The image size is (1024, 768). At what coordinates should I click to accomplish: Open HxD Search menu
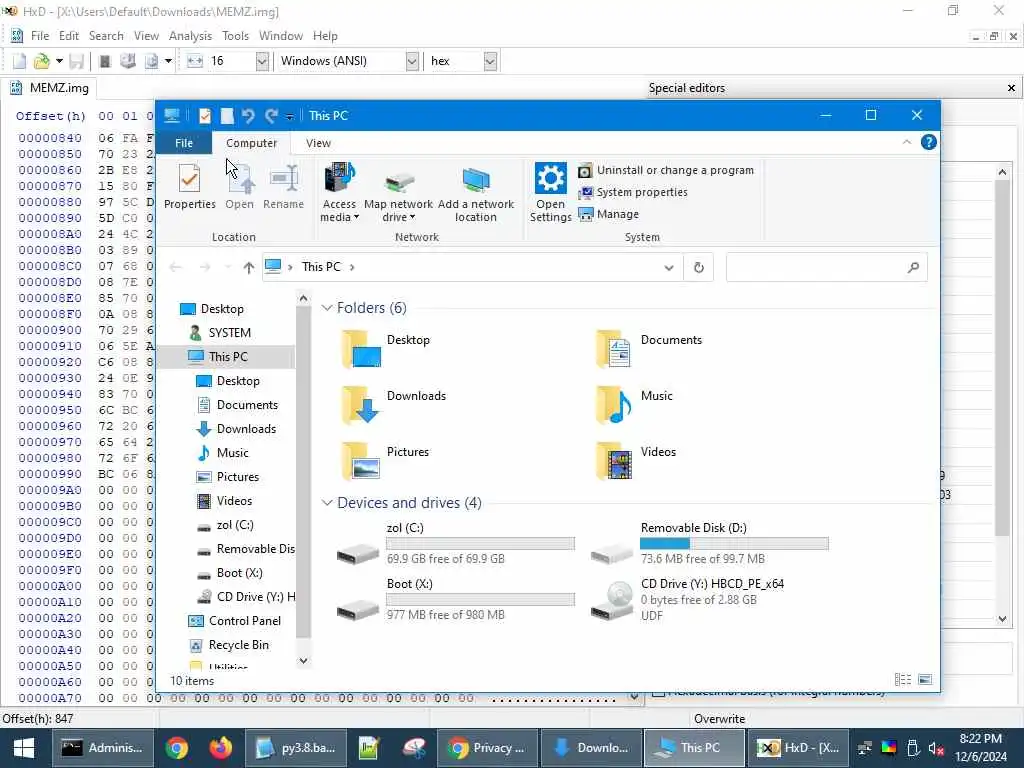106,36
